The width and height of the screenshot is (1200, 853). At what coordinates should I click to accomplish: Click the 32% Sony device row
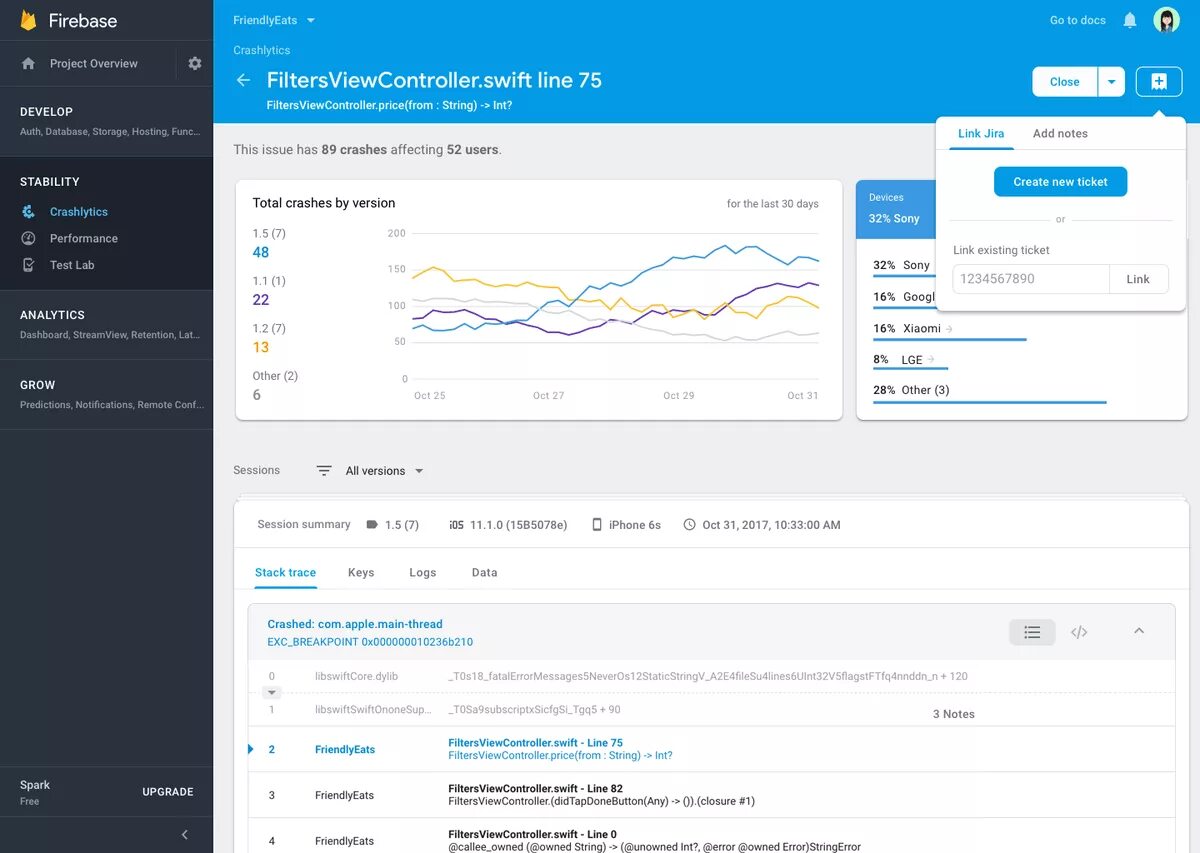click(x=903, y=268)
